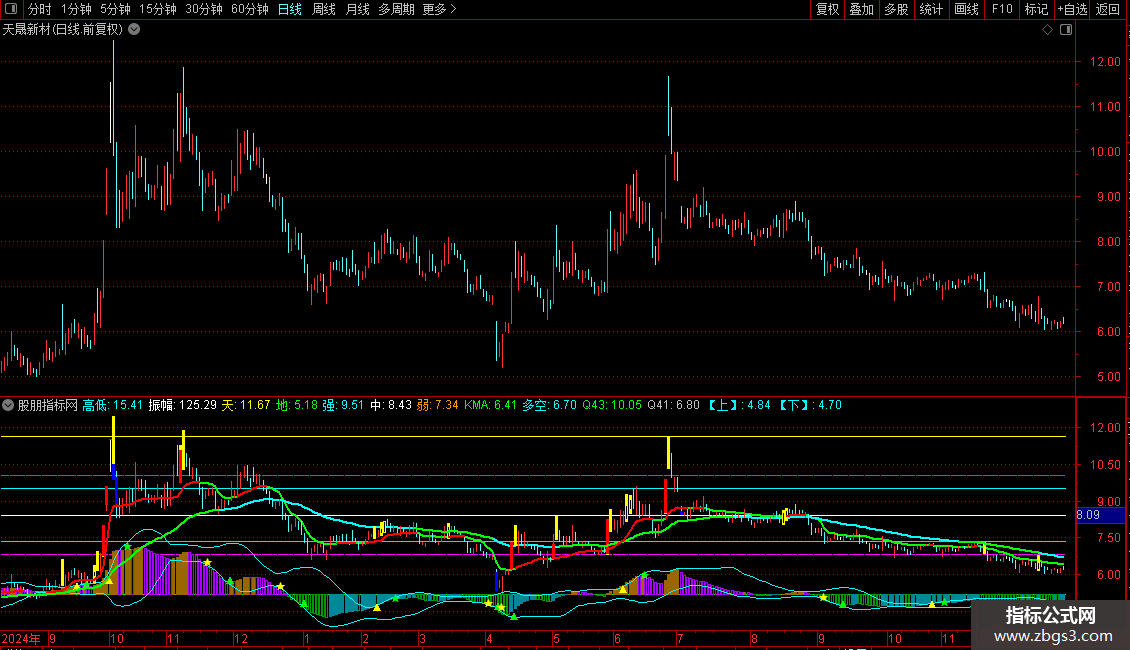Switch to the 周线 weekly chart
Viewport: 1130px width, 650px height.
pos(324,9)
